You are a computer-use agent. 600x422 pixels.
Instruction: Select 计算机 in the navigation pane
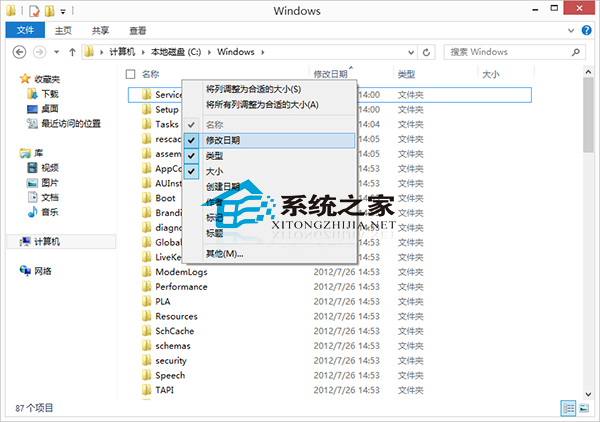pos(61,241)
